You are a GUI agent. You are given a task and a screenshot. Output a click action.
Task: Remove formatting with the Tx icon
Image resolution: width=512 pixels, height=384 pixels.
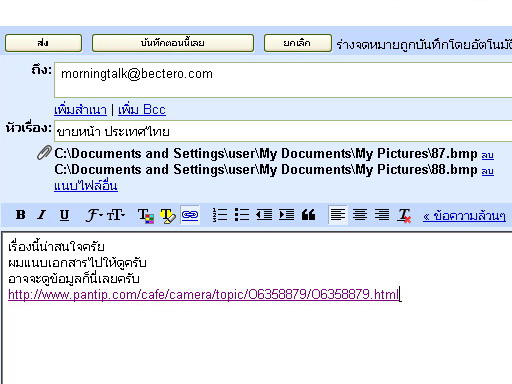click(404, 216)
